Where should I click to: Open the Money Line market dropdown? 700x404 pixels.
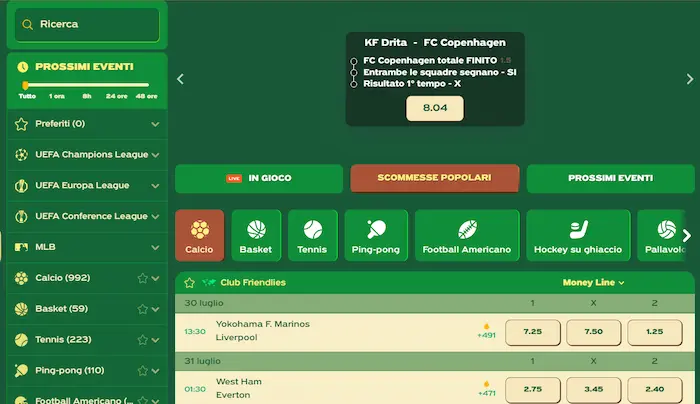593,283
